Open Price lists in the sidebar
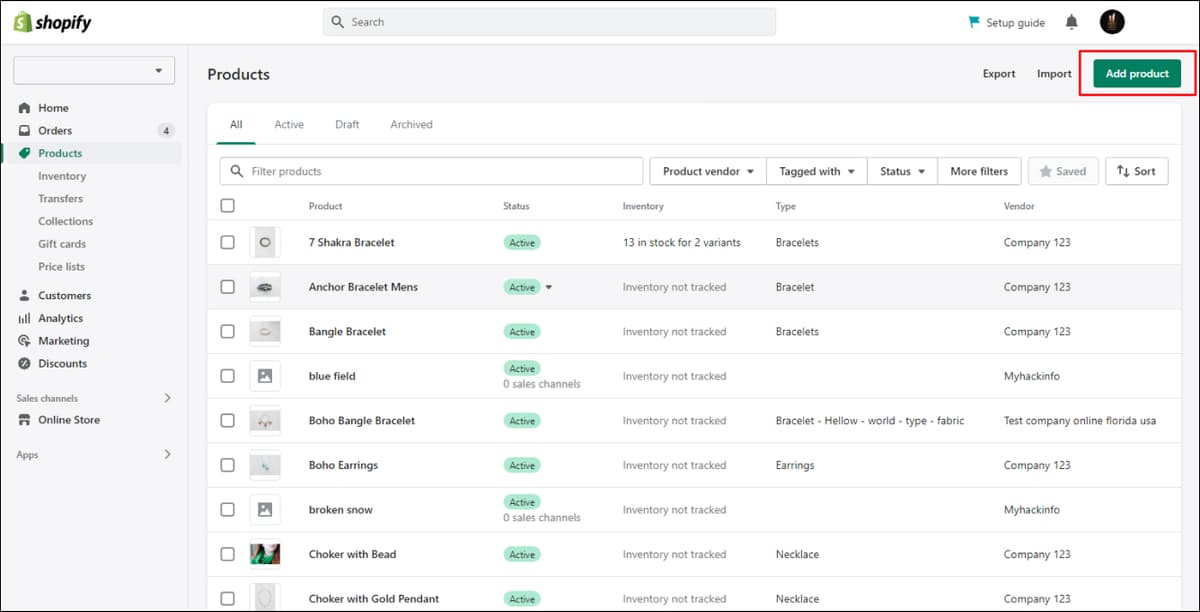 [61, 267]
